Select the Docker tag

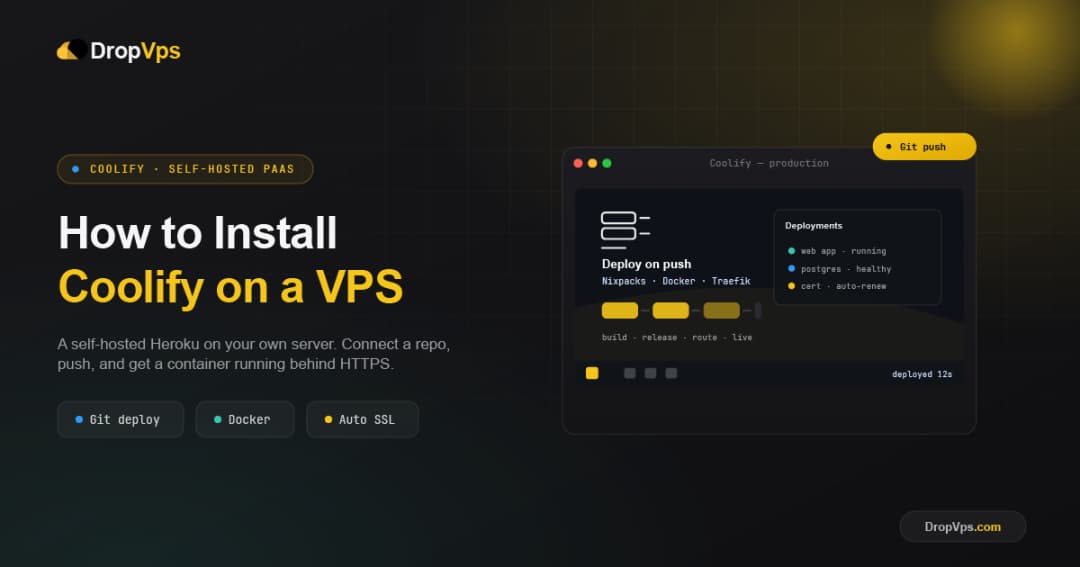[x=245, y=419]
